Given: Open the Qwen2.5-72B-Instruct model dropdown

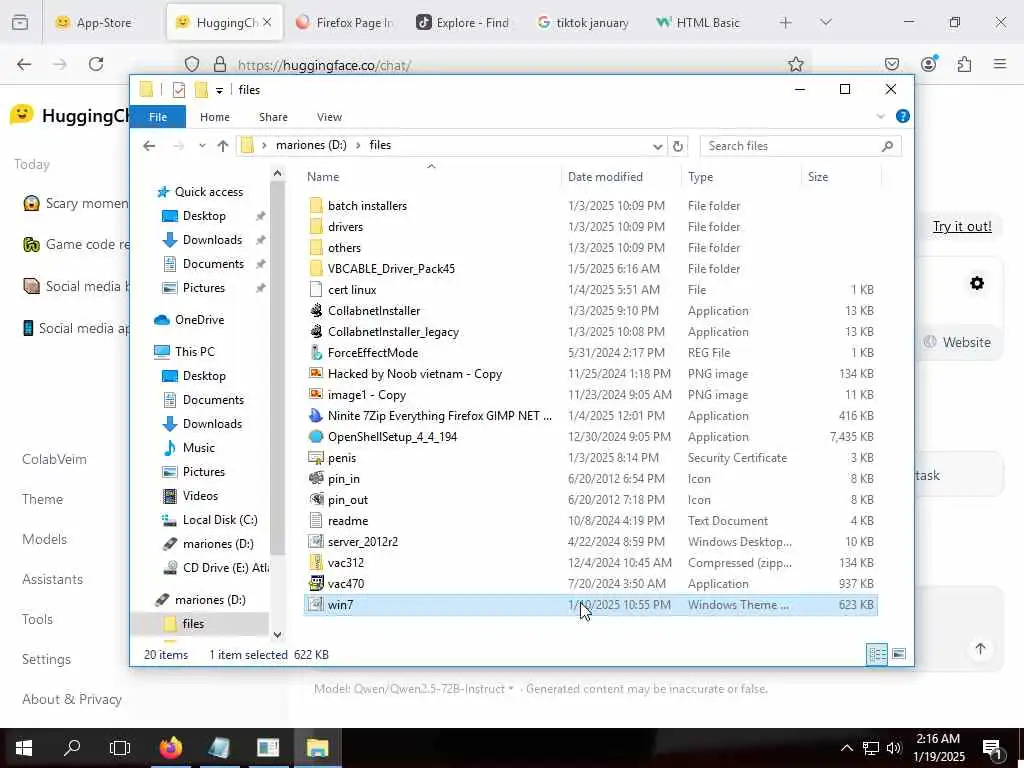Looking at the screenshot, I should pos(434,689).
